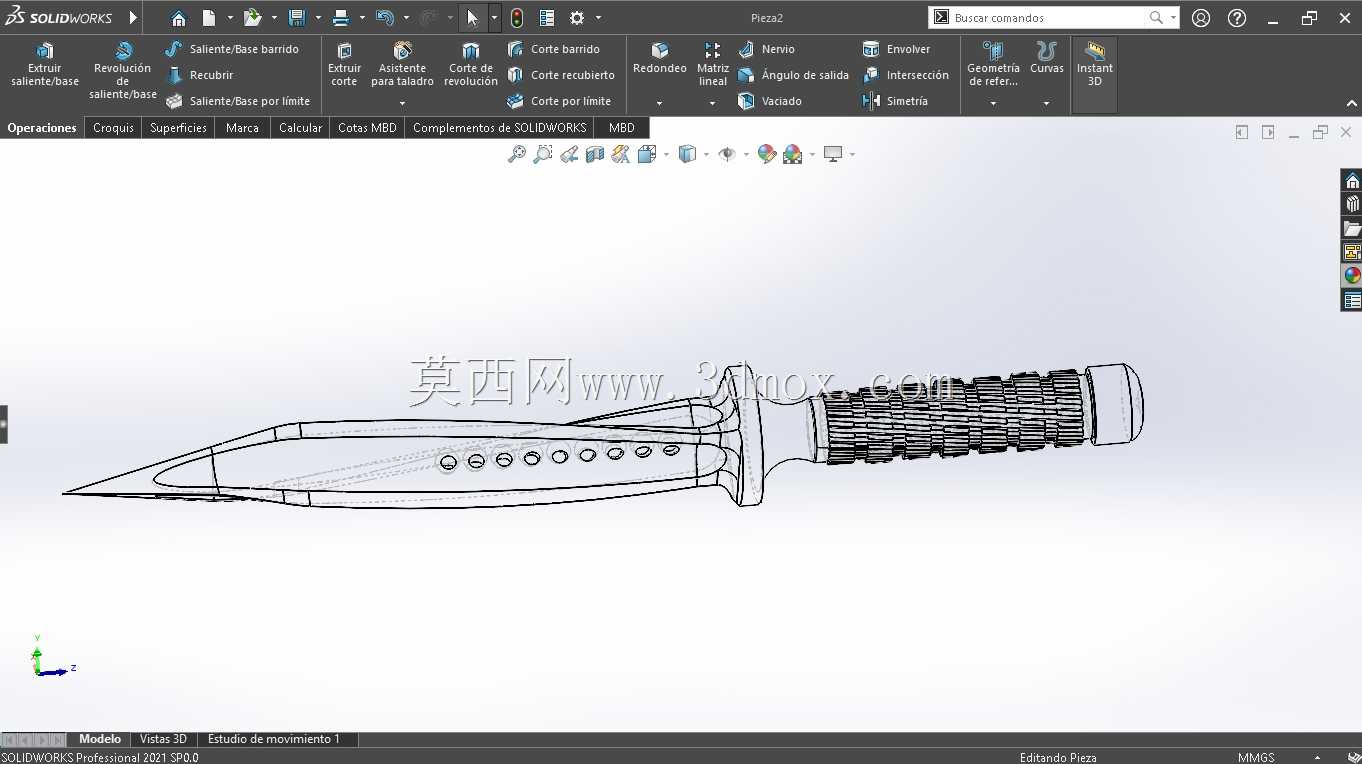Edit appearance color ball
The height and width of the screenshot is (764, 1362).
pyautogui.click(x=767, y=154)
